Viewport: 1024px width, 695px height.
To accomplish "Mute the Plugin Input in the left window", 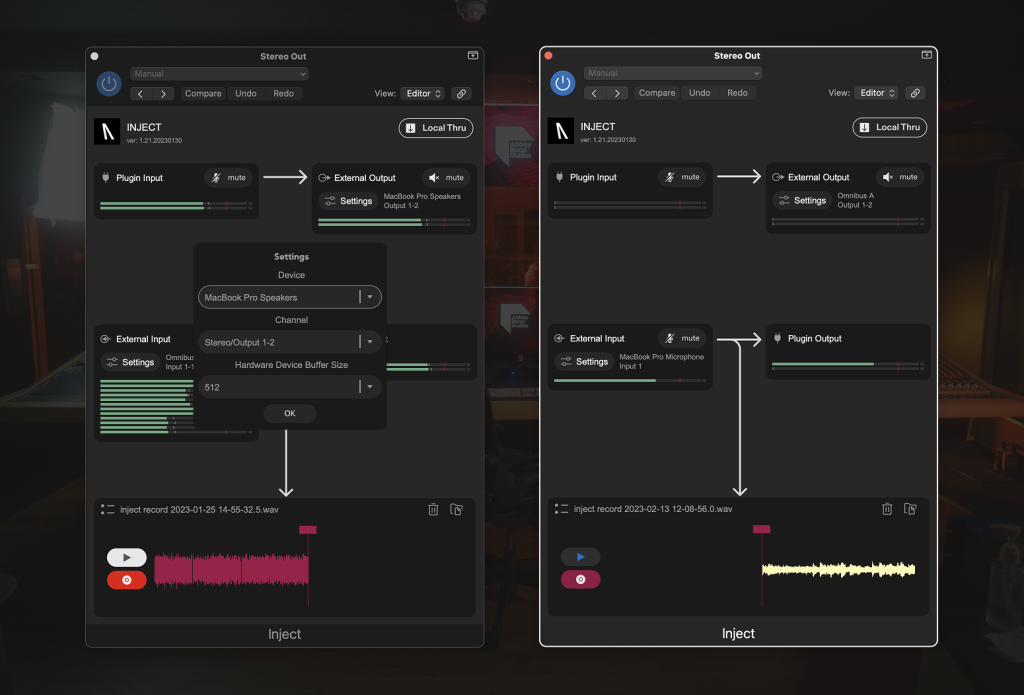I will tap(228, 177).
